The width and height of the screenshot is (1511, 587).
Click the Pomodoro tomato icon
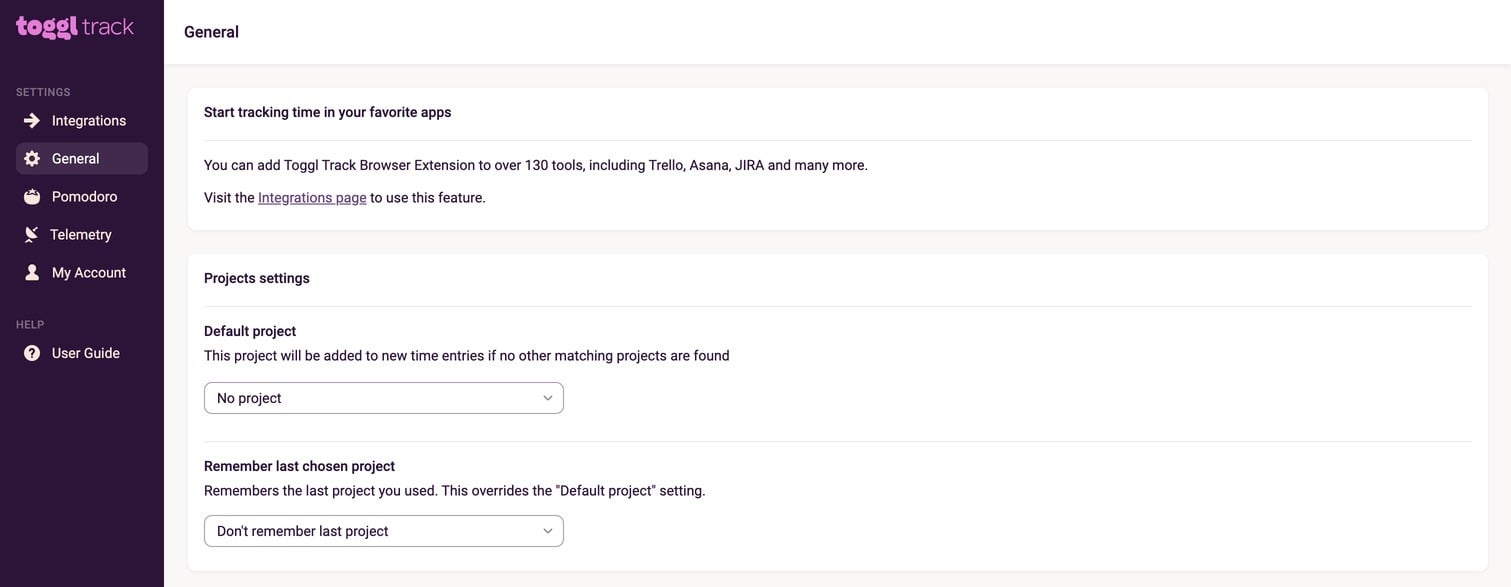click(32, 197)
